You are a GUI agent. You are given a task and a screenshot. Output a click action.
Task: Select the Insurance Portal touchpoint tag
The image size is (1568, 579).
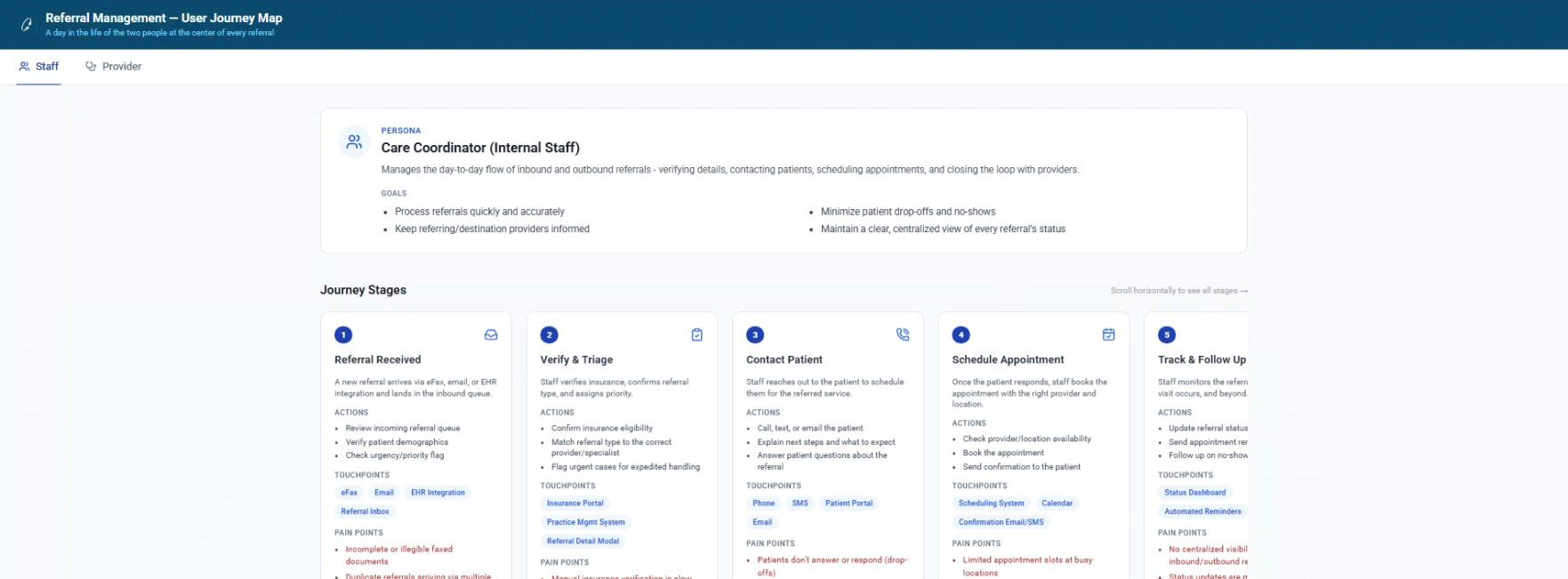pos(575,503)
